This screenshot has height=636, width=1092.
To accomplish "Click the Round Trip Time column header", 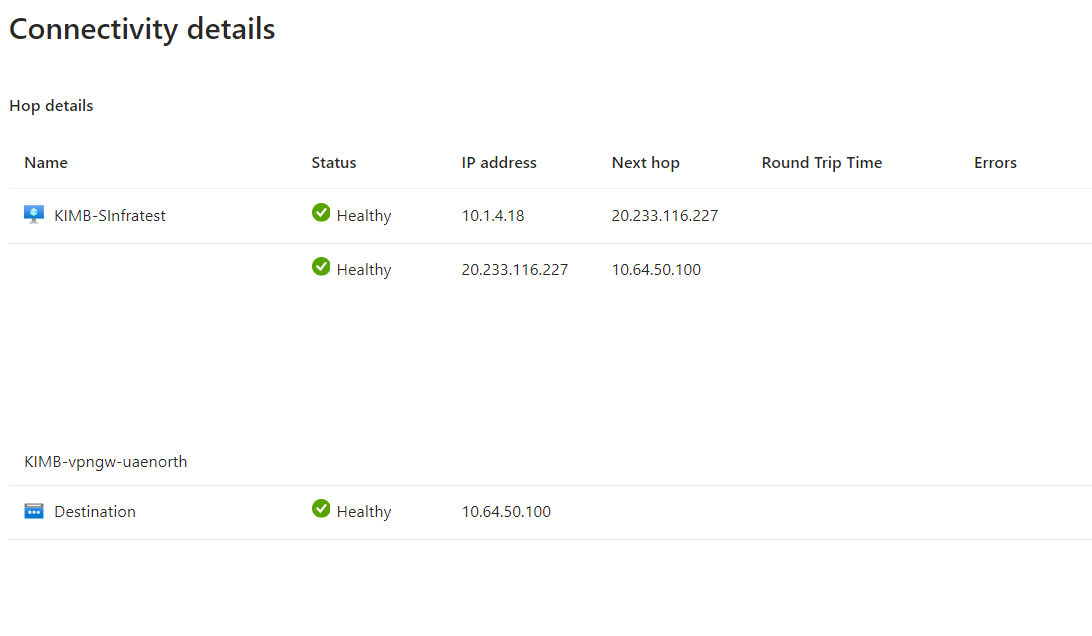I will point(821,162).
